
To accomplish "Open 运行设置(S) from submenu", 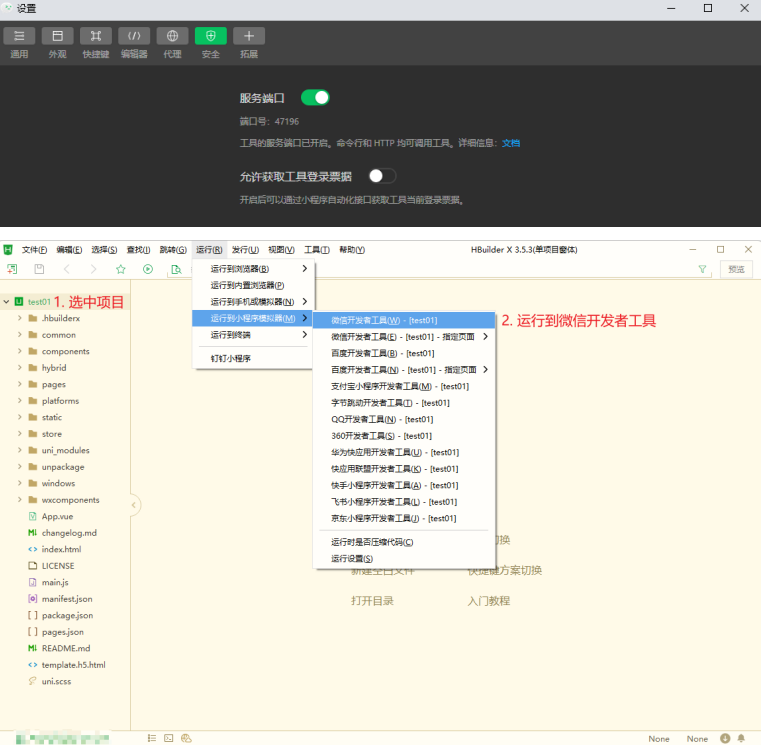I will [404, 559].
